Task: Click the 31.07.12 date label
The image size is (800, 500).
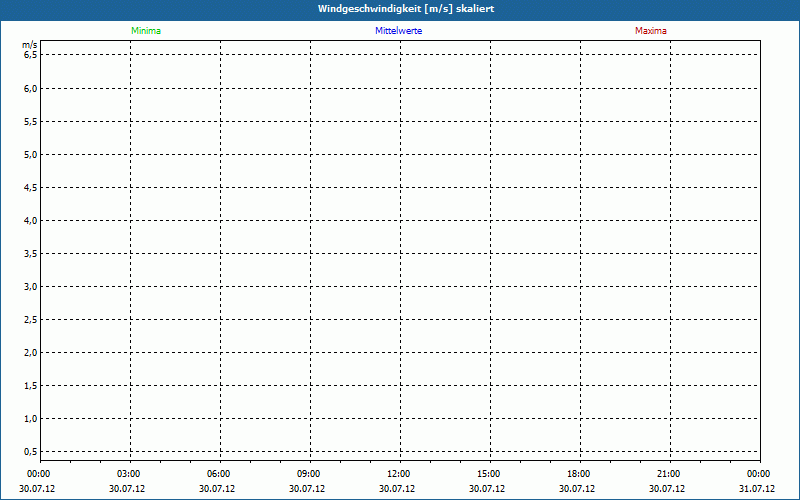Action: pyautogui.click(x=757, y=488)
